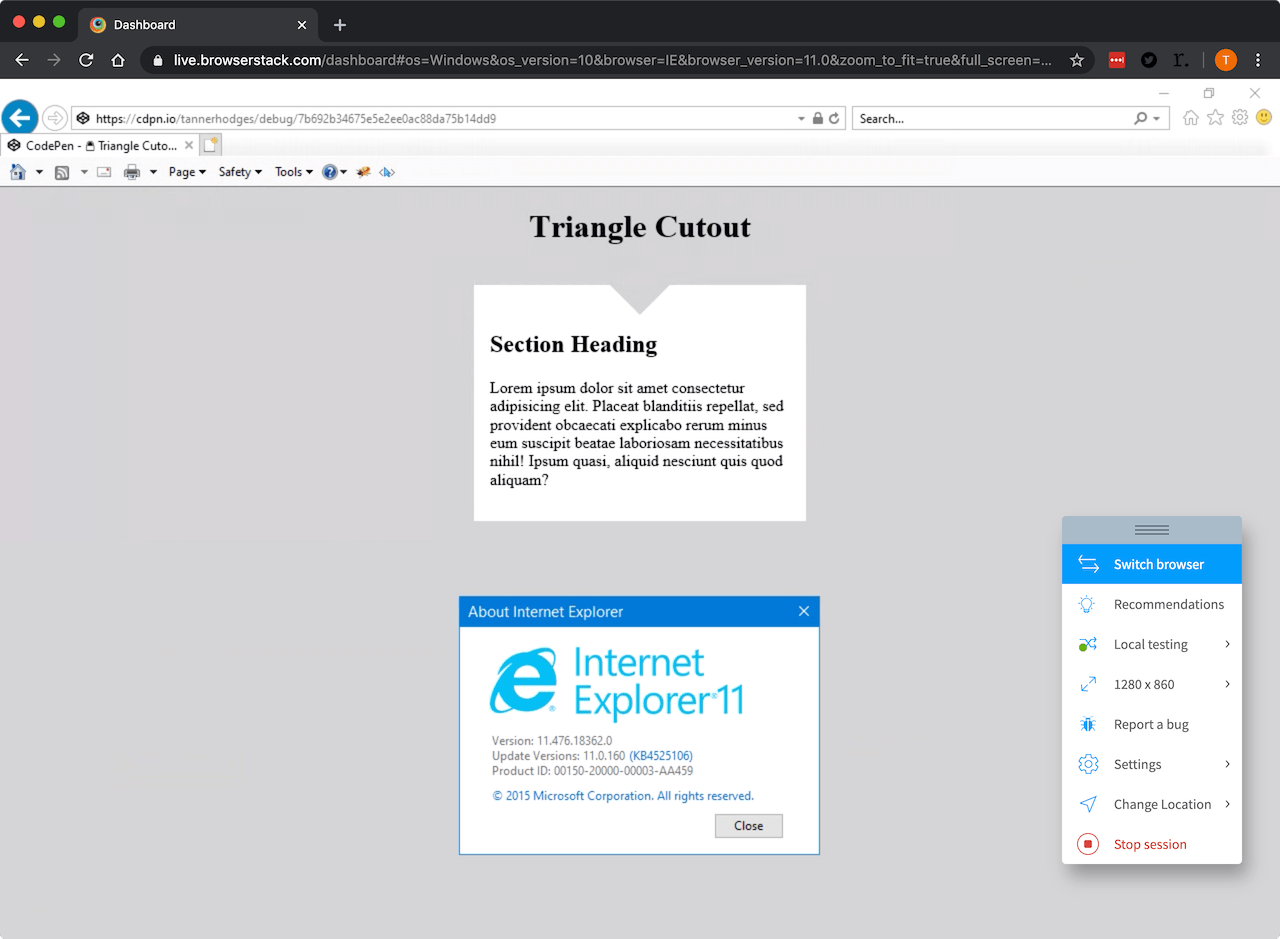Click the Read Mail envelope icon
The height and width of the screenshot is (939, 1280).
pyautogui.click(x=104, y=172)
